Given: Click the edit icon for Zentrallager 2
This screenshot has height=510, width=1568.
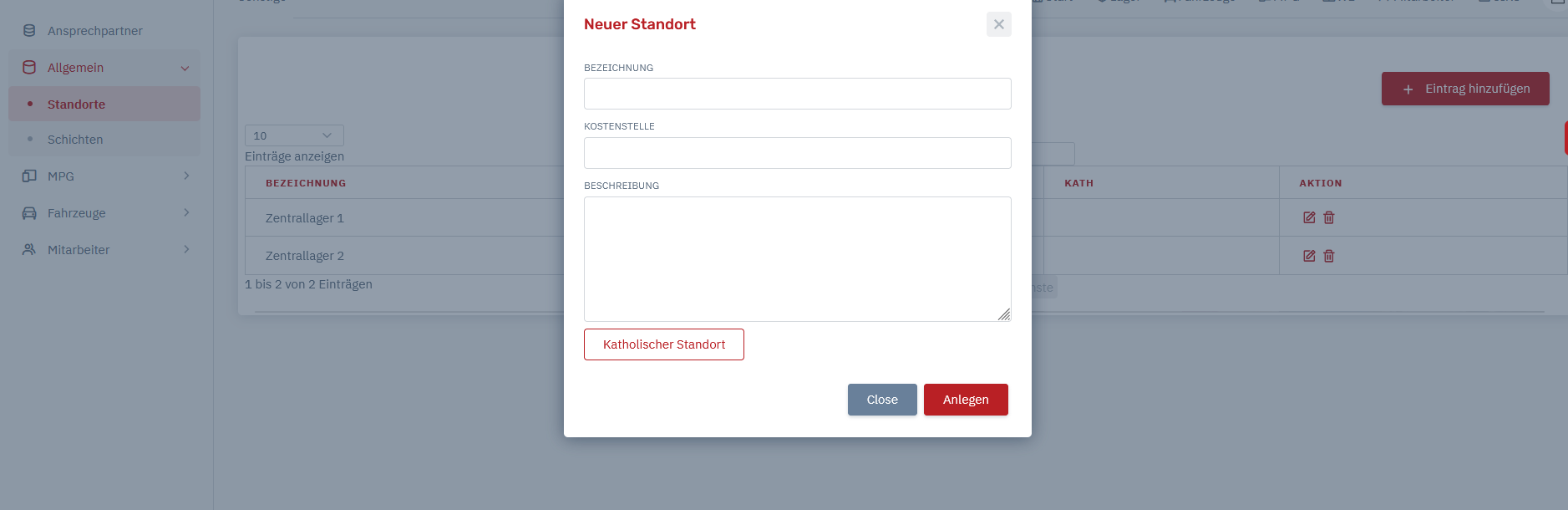Looking at the screenshot, I should [1309, 256].
